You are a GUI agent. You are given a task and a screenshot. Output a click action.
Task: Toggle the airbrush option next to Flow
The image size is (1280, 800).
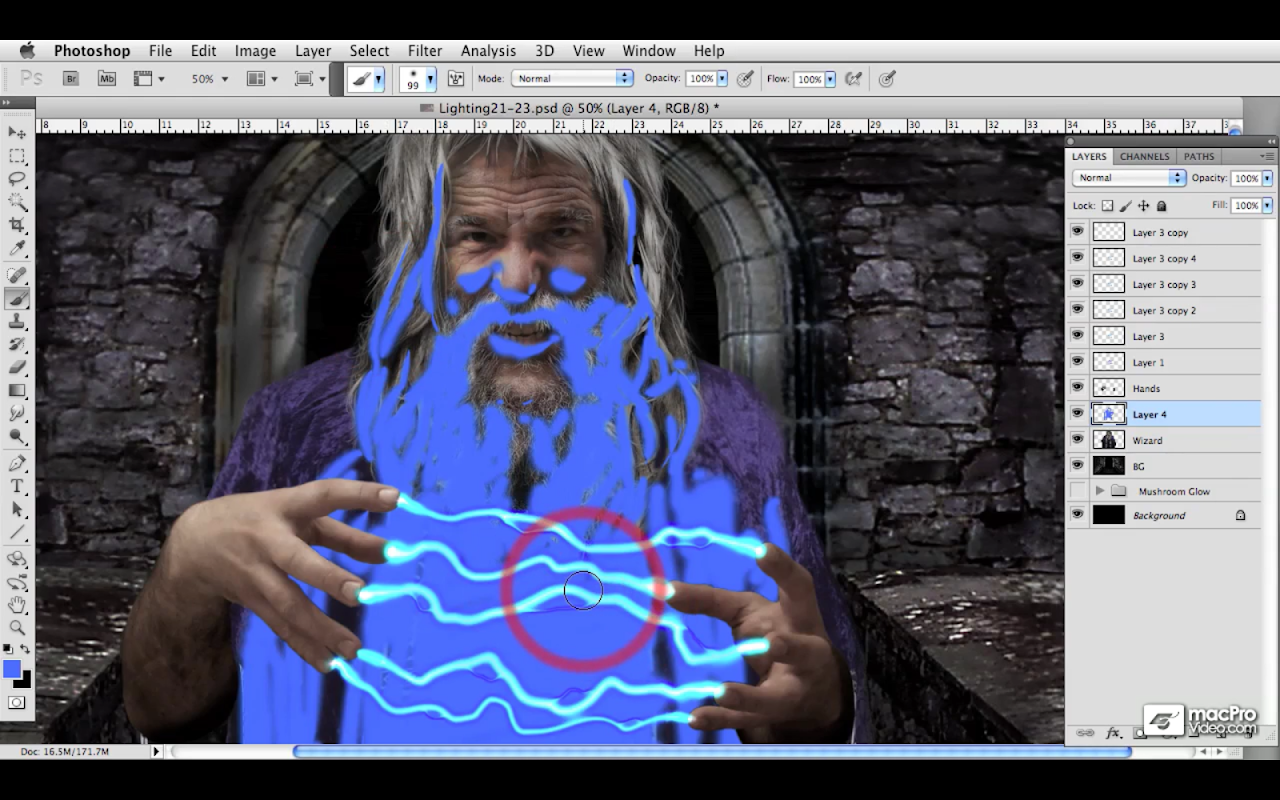tap(853, 78)
